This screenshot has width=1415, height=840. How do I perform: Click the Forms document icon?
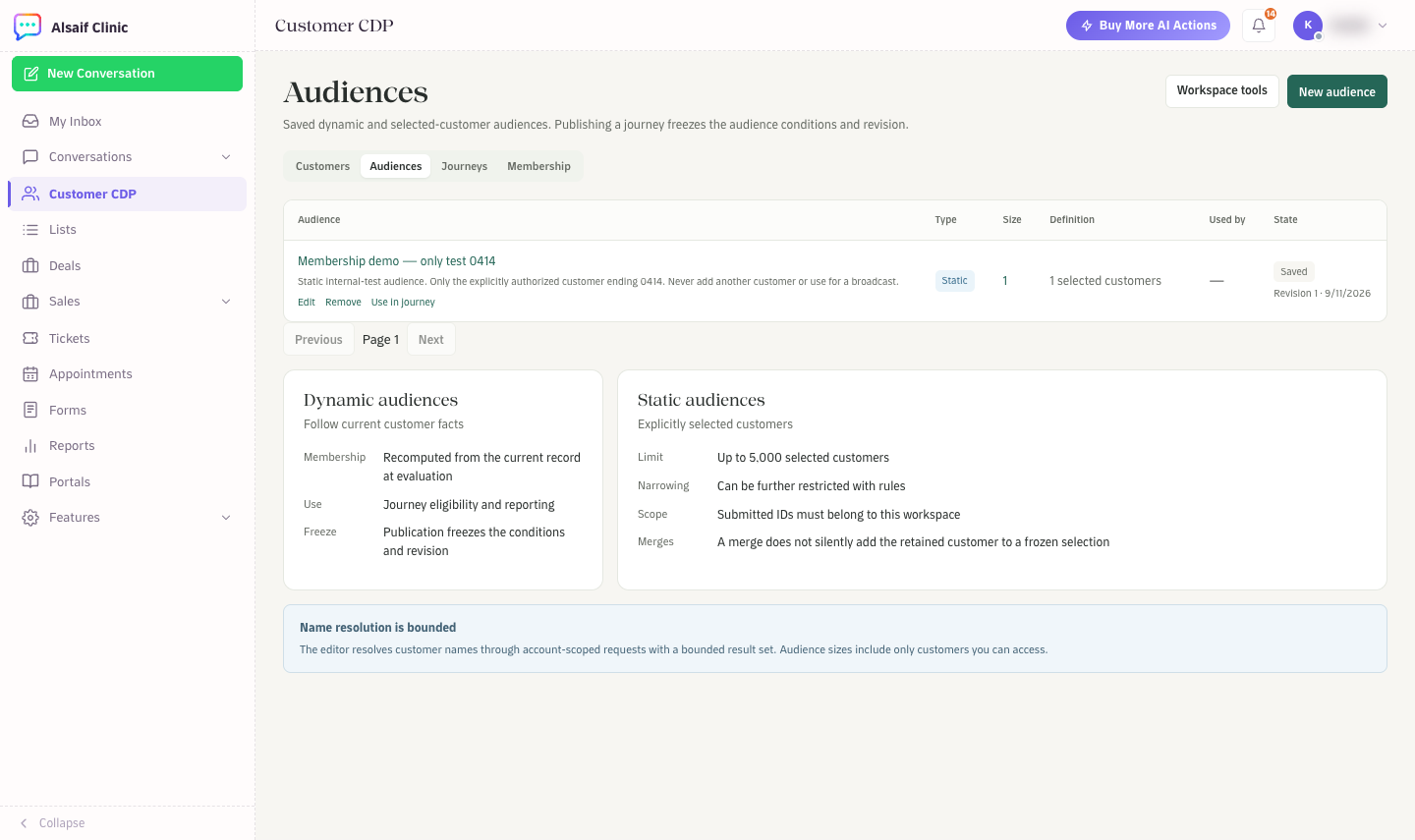point(30,410)
